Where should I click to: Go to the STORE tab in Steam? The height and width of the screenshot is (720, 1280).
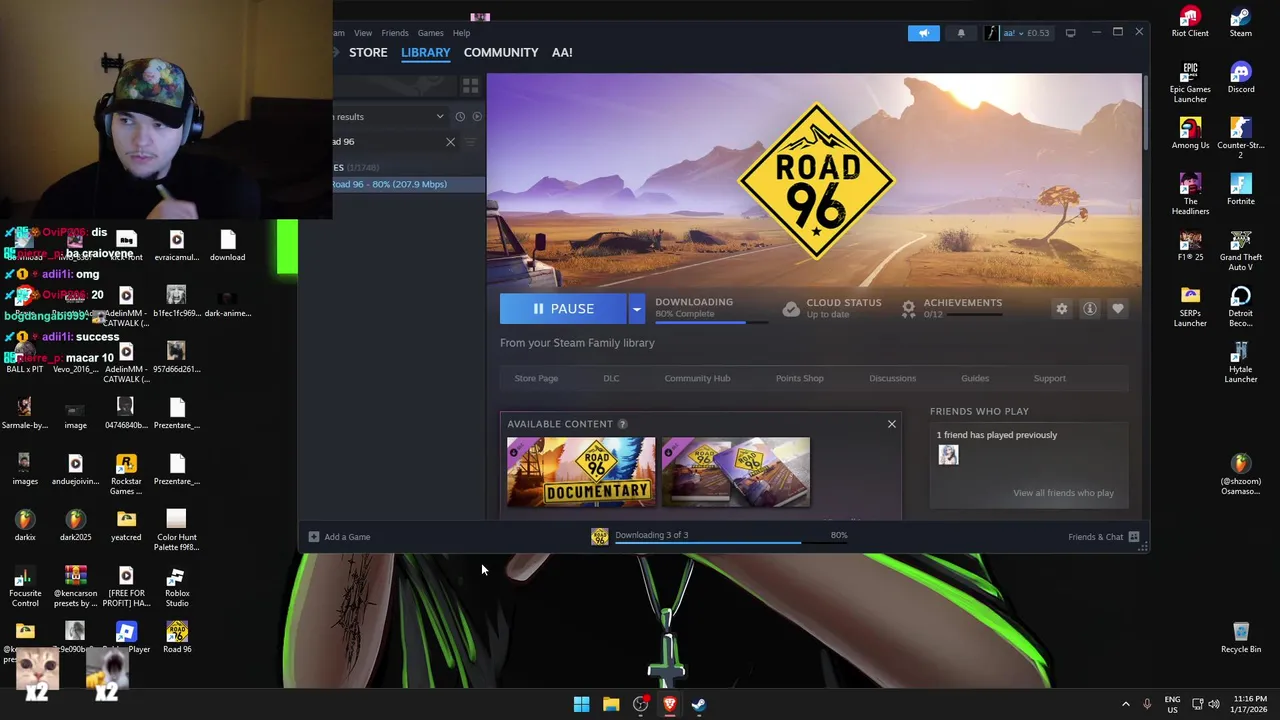pyautogui.click(x=368, y=52)
